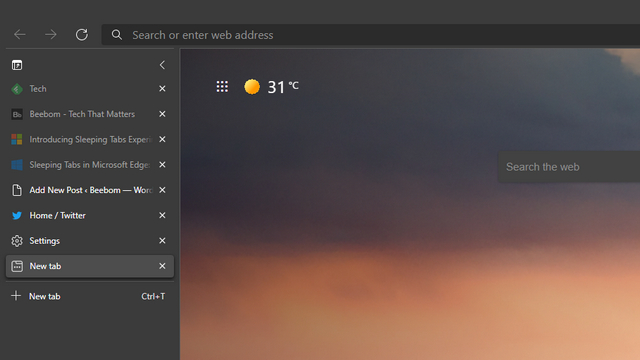
Task: Open the Introducing Sleeping Tabs Experiment tab
Action: coord(90,139)
